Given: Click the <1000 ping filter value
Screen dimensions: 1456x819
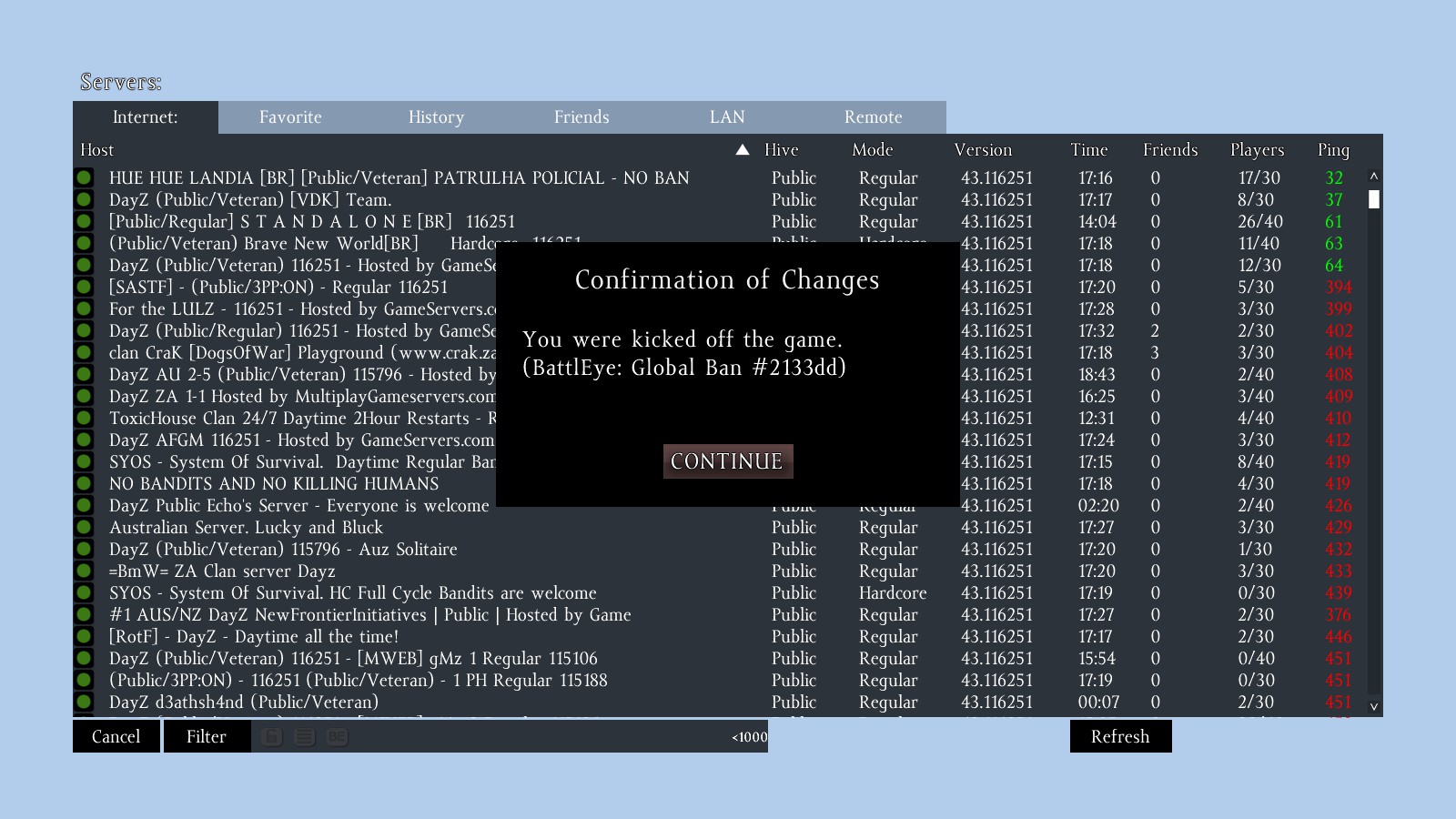Looking at the screenshot, I should (x=749, y=737).
